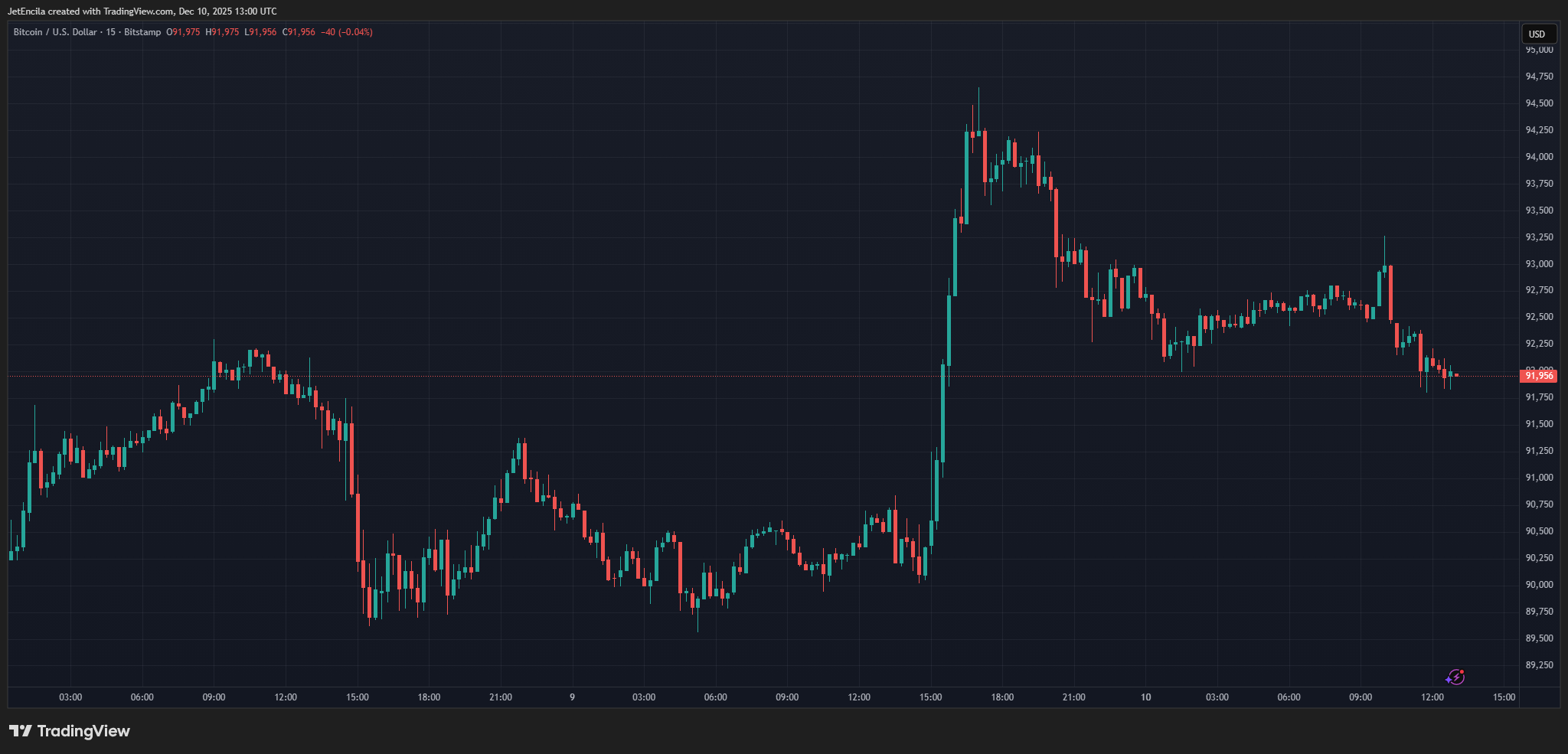Click the 9 date label on time axis
Viewport: 1568px width, 754px height.
click(571, 697)
